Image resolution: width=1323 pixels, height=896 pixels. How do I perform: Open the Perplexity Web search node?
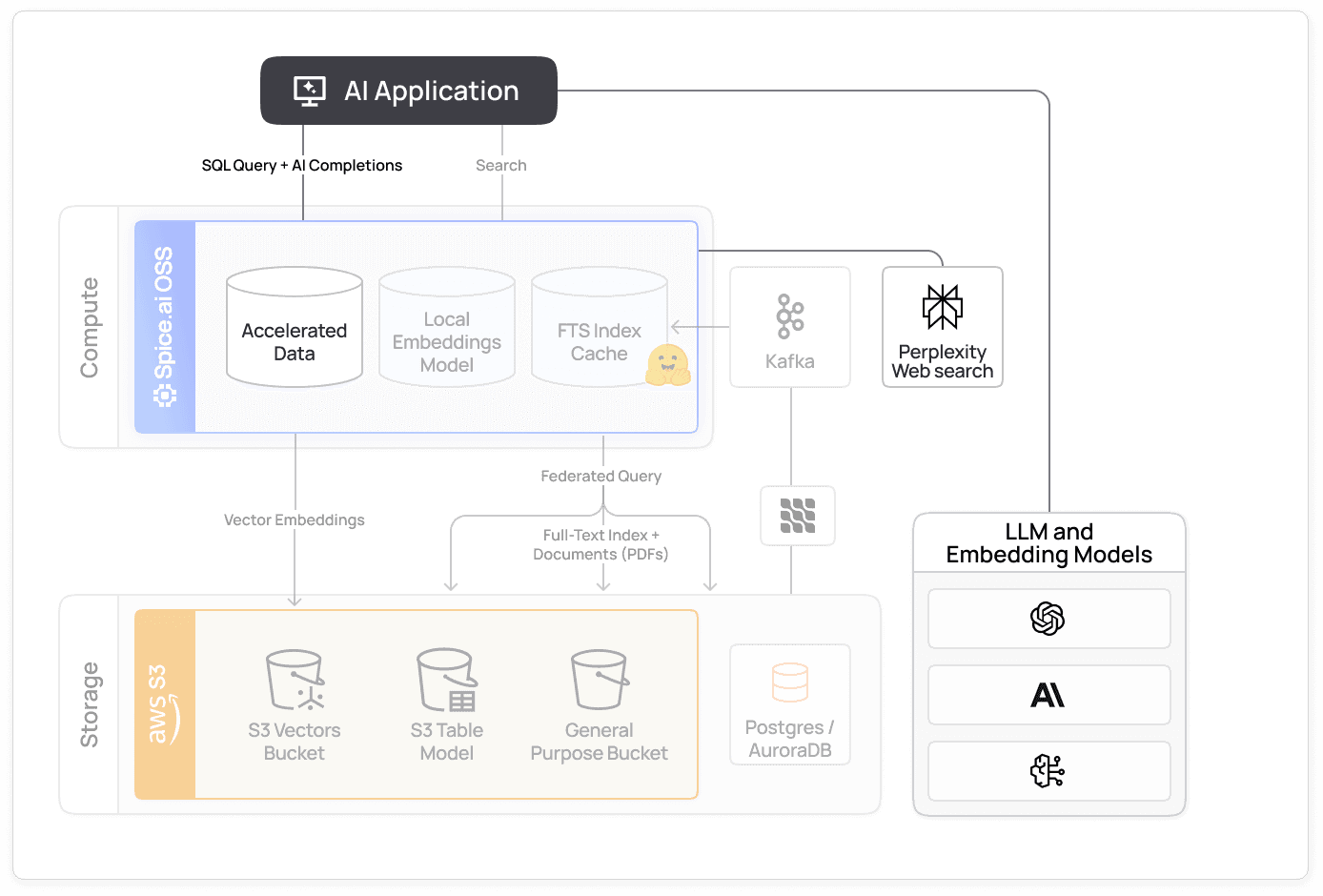point(942,327)
